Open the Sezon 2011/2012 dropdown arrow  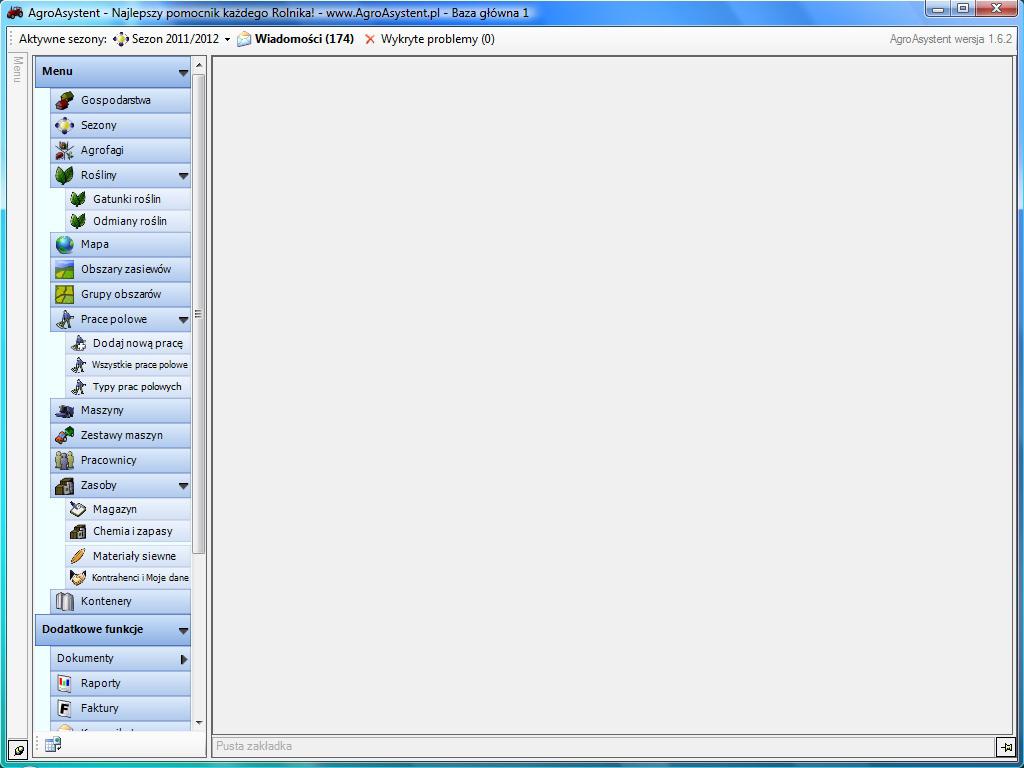[227, 40]
